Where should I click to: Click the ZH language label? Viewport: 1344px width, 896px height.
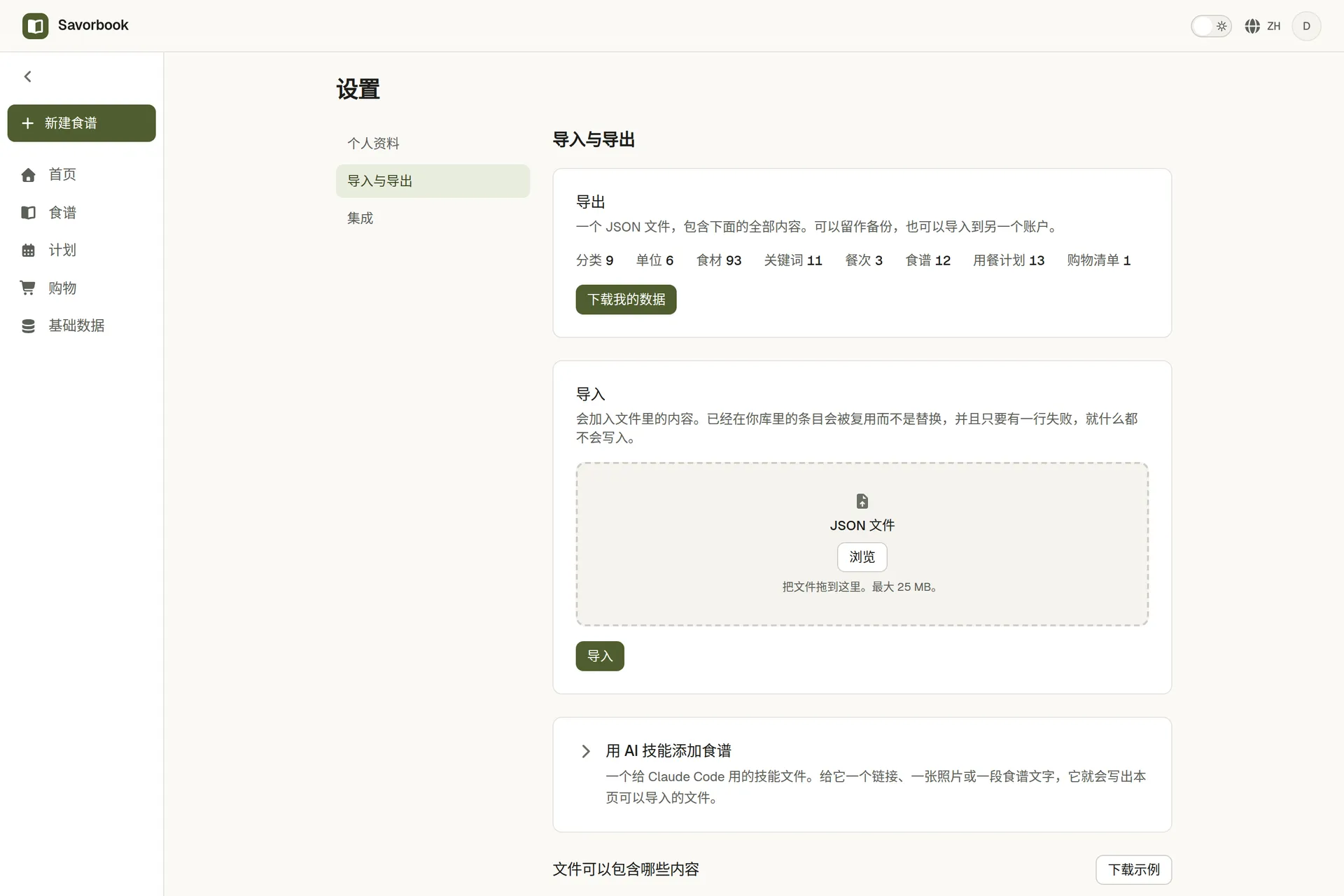tap(1274, 26)
